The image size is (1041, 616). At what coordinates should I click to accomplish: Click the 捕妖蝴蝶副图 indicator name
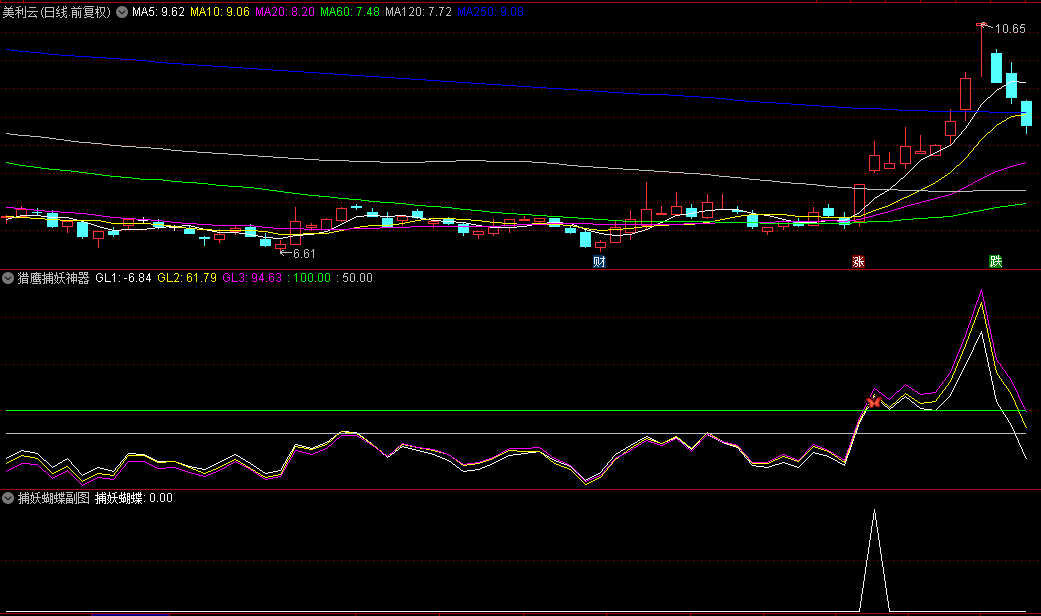[53, 497]
